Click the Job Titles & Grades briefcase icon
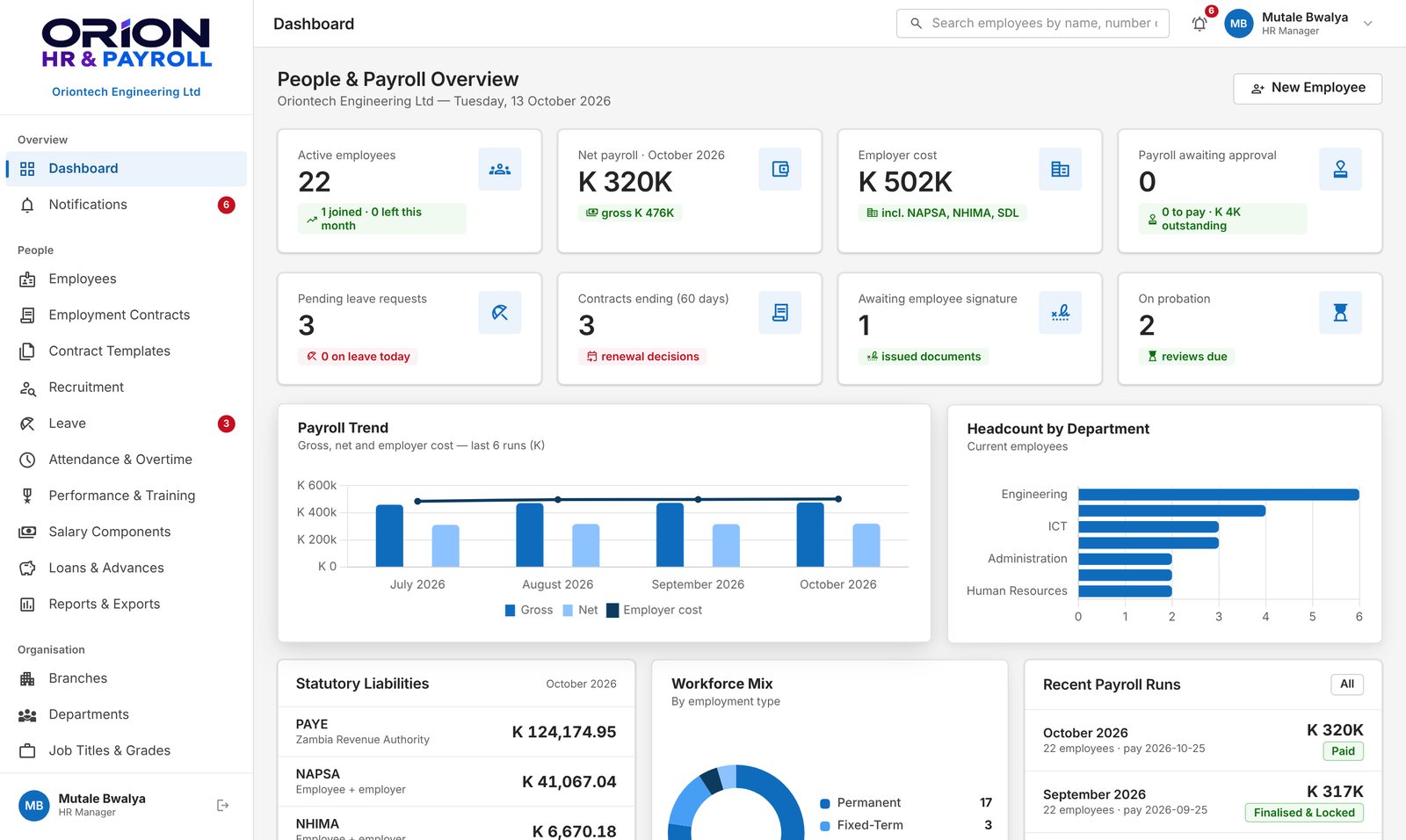Screen dimensions: 1406x840 (x=27, y=751)
